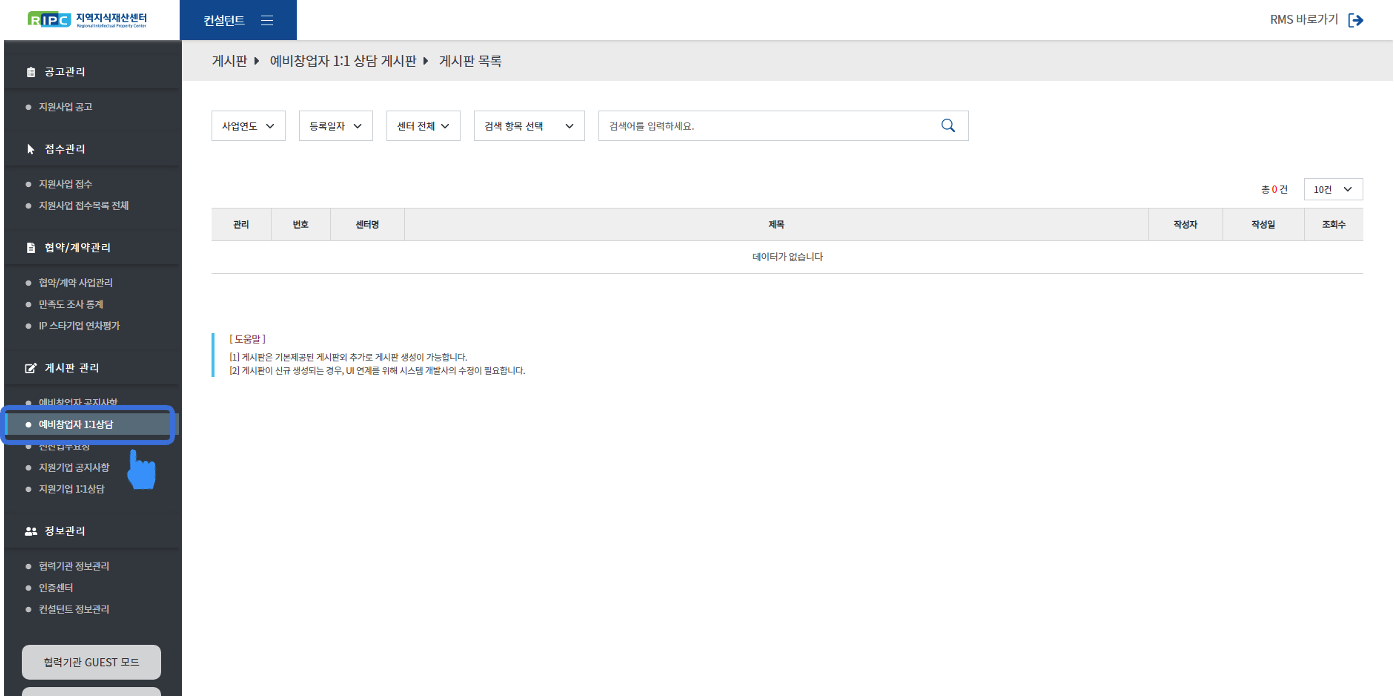Click the edit icon beside 게시판 관리
Image resolution: width=1394 pixels, height=696 pixels.
coord(31,368)
